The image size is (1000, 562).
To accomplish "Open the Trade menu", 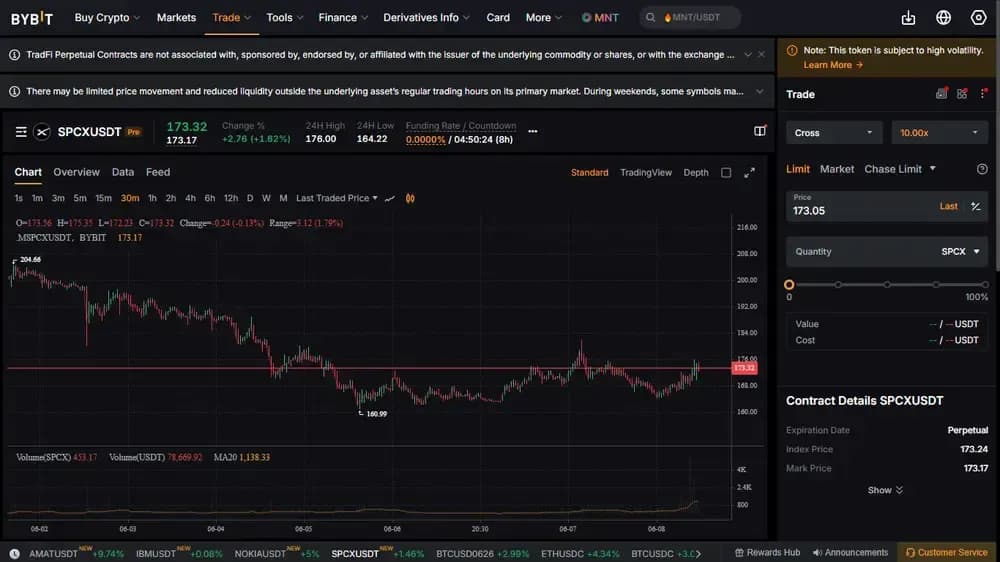I will (x=232, y=18).
